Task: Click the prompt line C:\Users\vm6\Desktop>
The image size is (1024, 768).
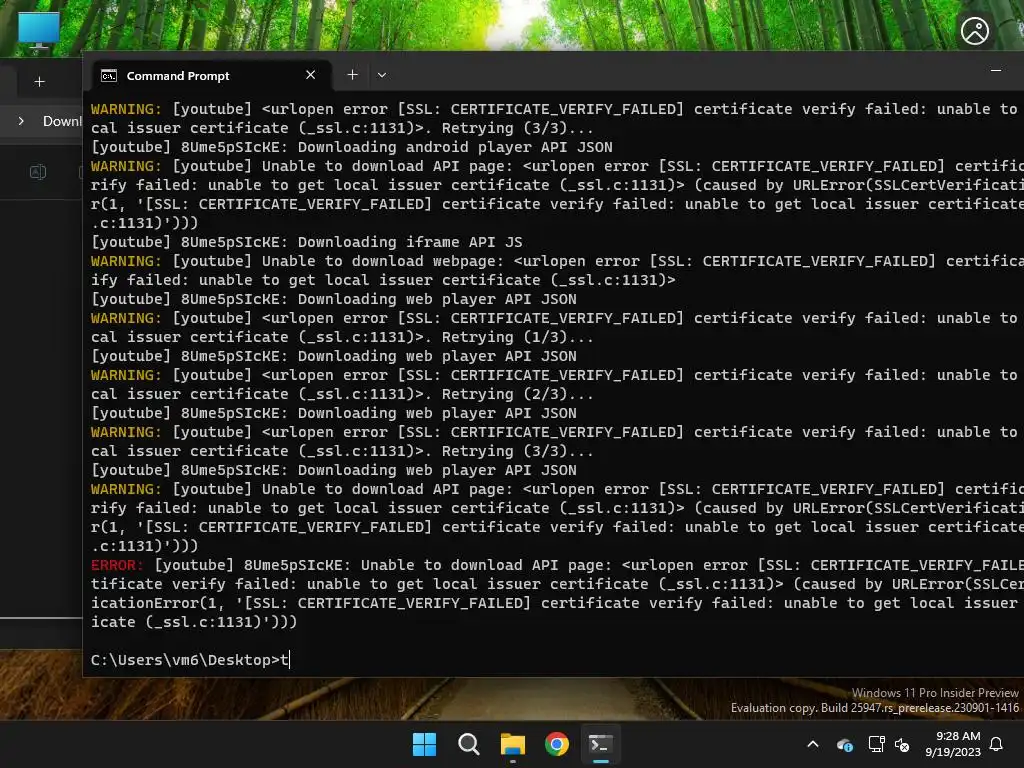Action: [185, 660]
